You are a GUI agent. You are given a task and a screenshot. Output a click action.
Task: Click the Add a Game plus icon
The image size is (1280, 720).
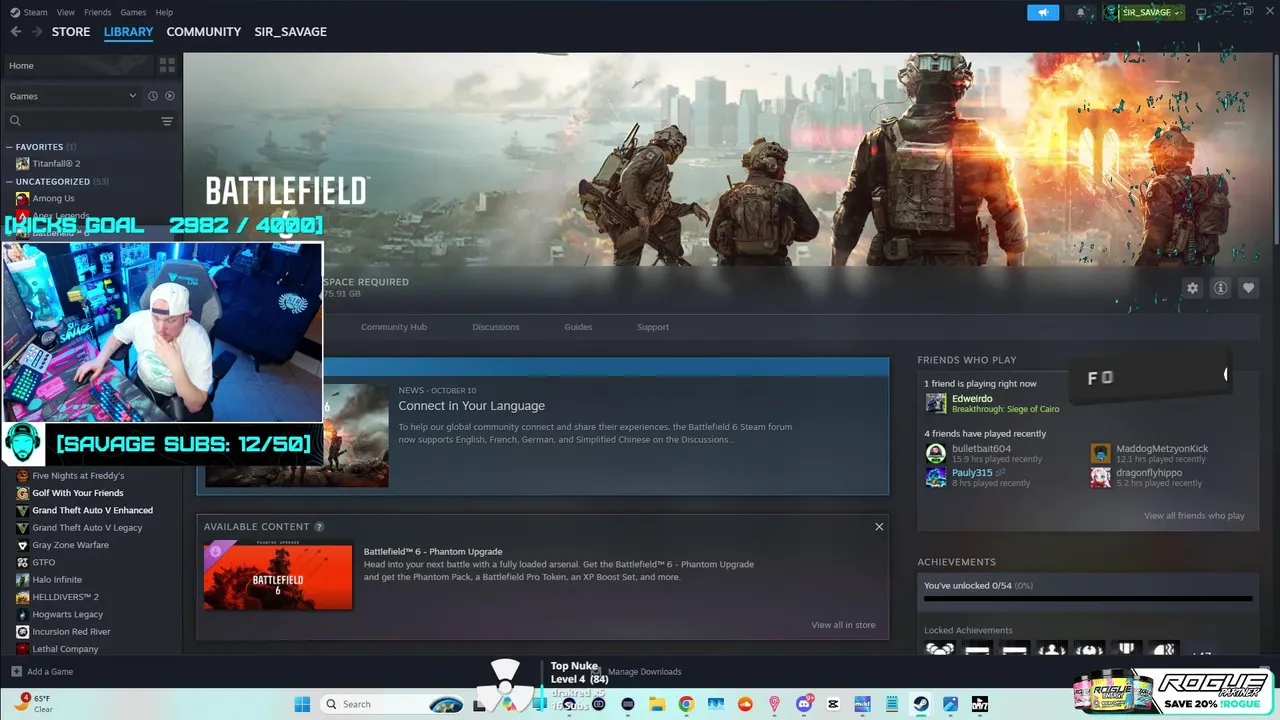pos(16,672)
